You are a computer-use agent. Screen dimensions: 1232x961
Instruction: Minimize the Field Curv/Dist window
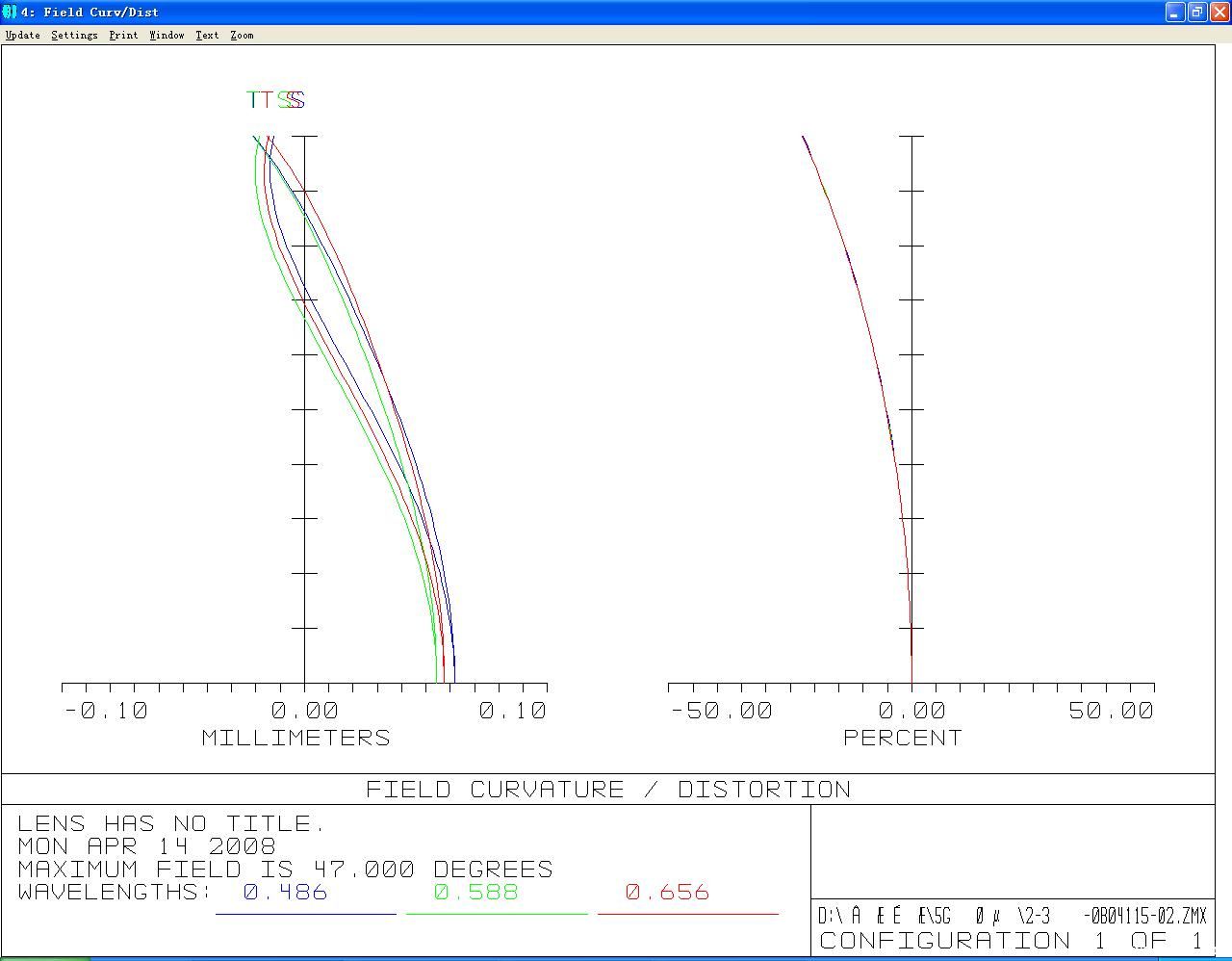1174,12
